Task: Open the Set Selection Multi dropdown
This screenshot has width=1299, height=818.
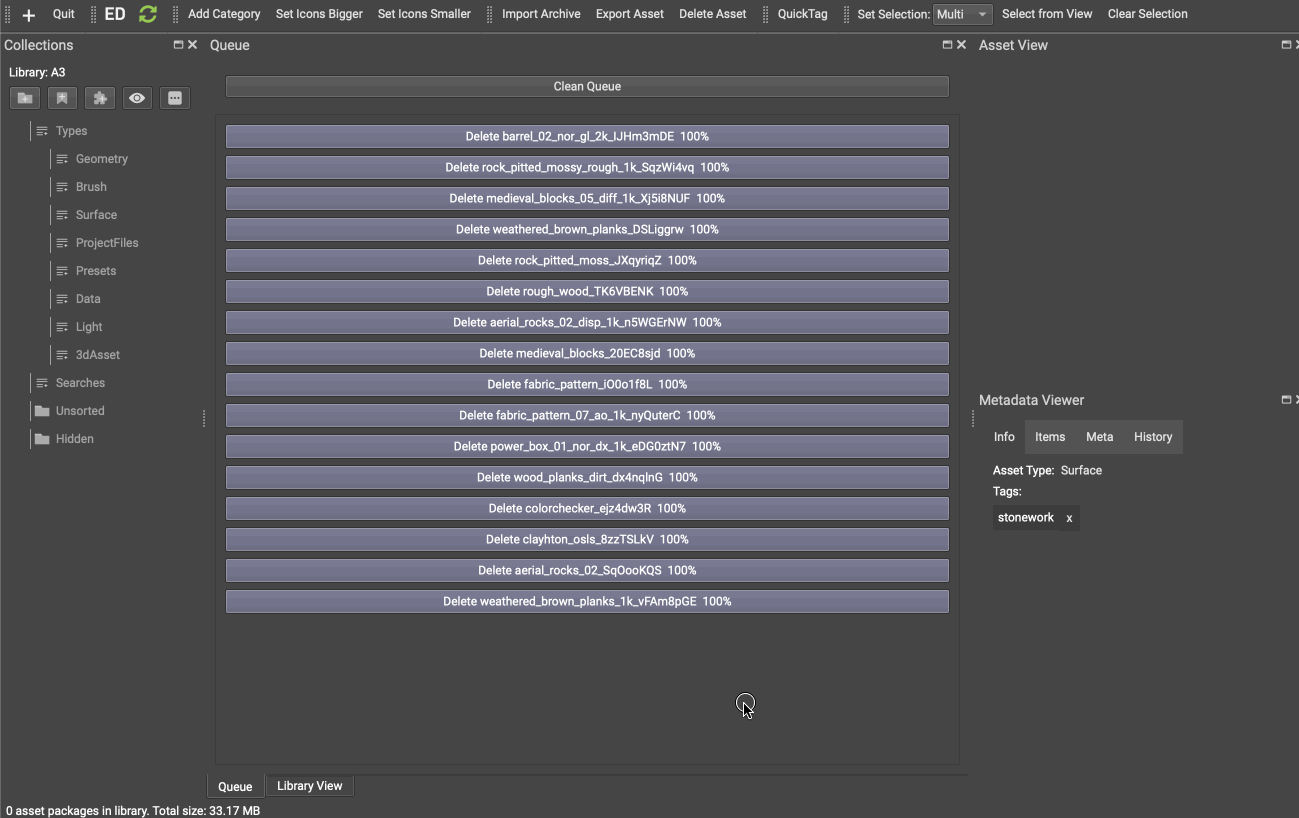Action: [962, 14]
